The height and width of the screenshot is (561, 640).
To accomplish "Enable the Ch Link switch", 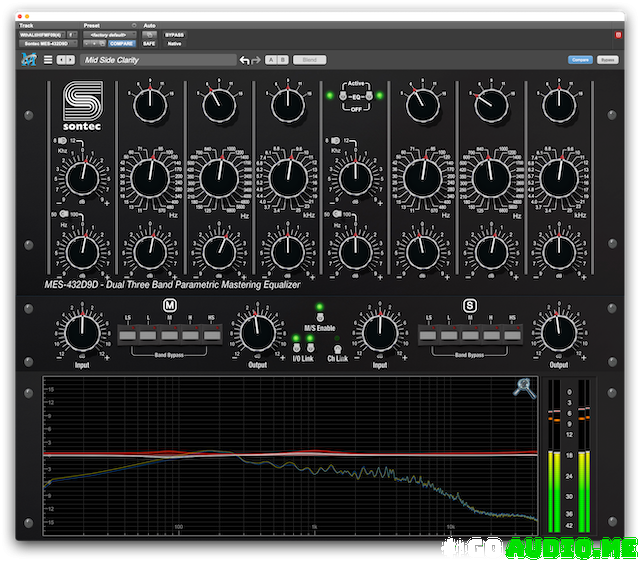I will click(337, 348).
